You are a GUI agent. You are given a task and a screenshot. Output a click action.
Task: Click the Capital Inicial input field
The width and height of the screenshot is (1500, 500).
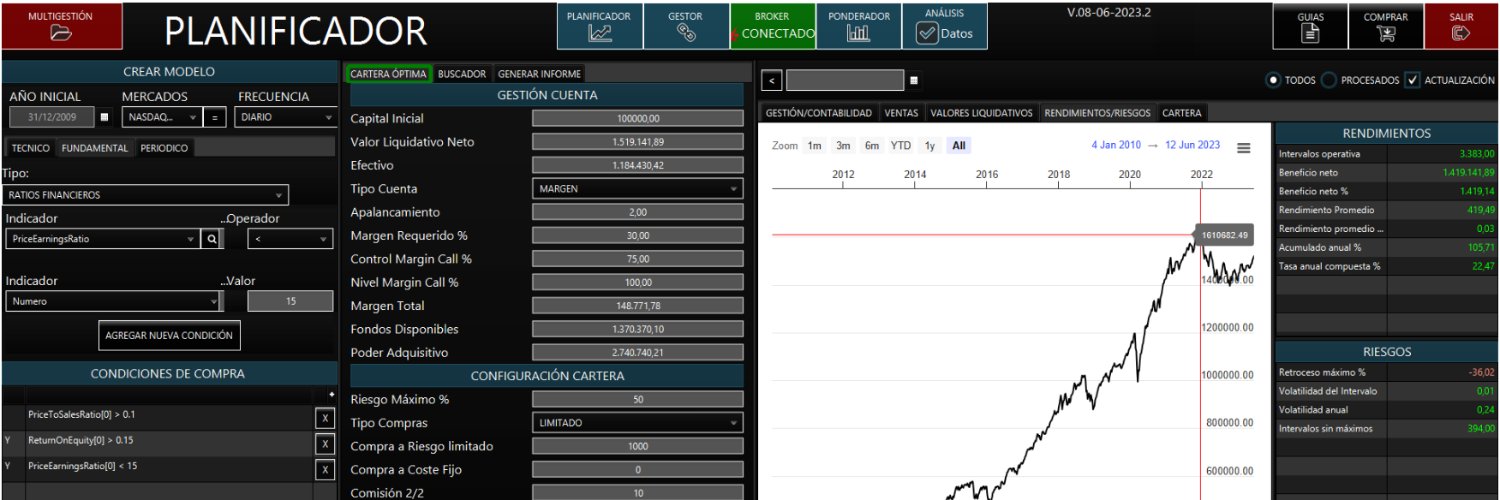coord(638,119)
